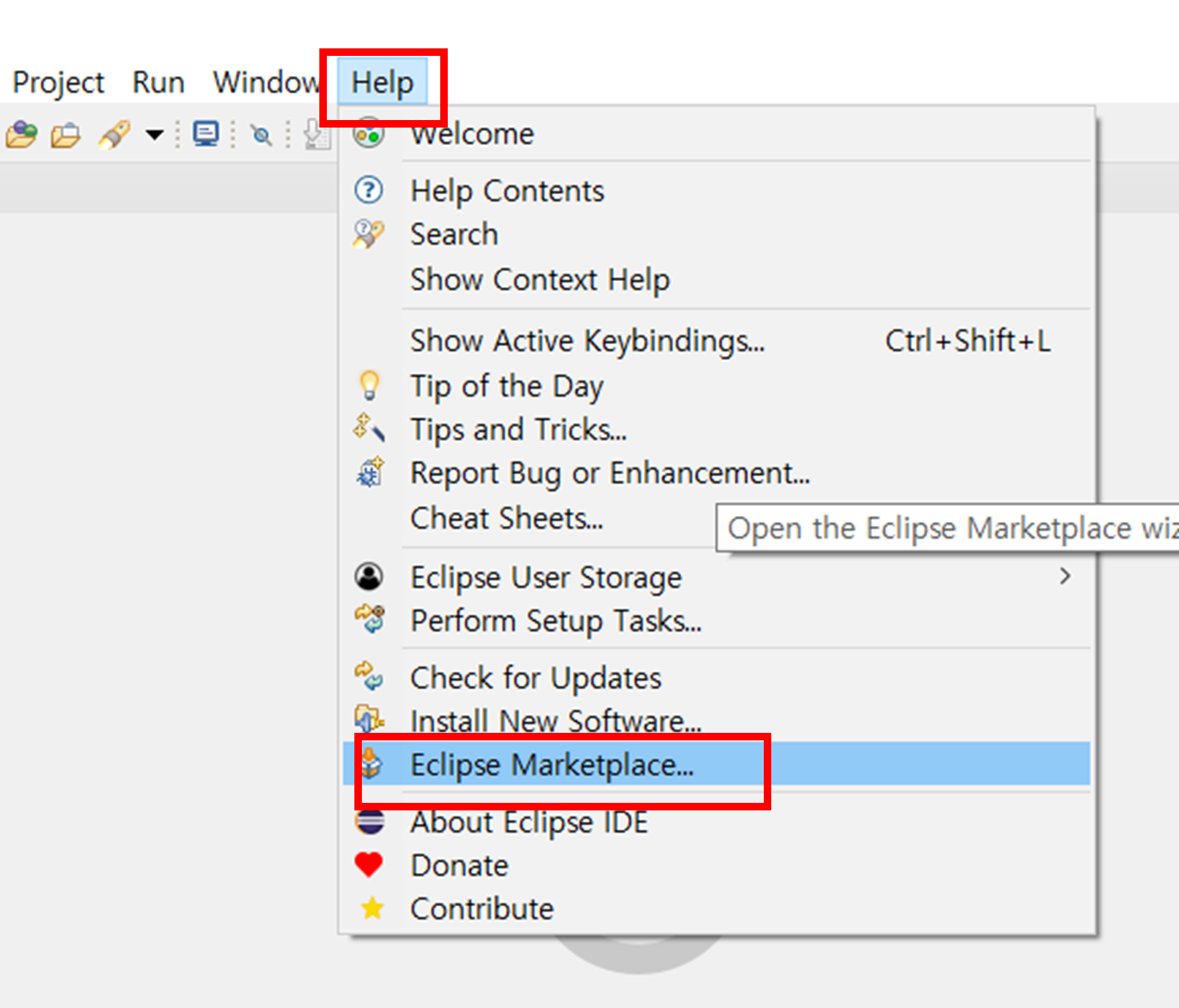The image size is (1179, 1008).
Task: Click the yellow star Contribute icon
Action: click(372, 908)
